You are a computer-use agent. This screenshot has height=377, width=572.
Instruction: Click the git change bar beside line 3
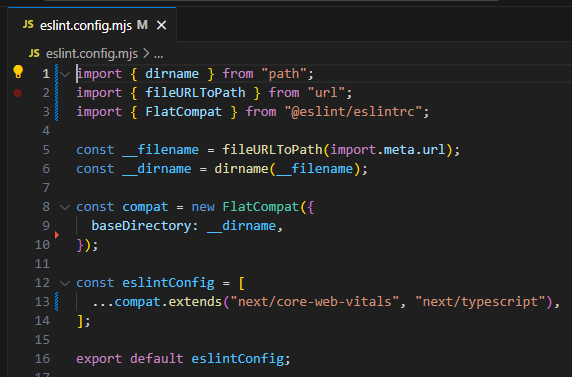[x=57, y=112]
